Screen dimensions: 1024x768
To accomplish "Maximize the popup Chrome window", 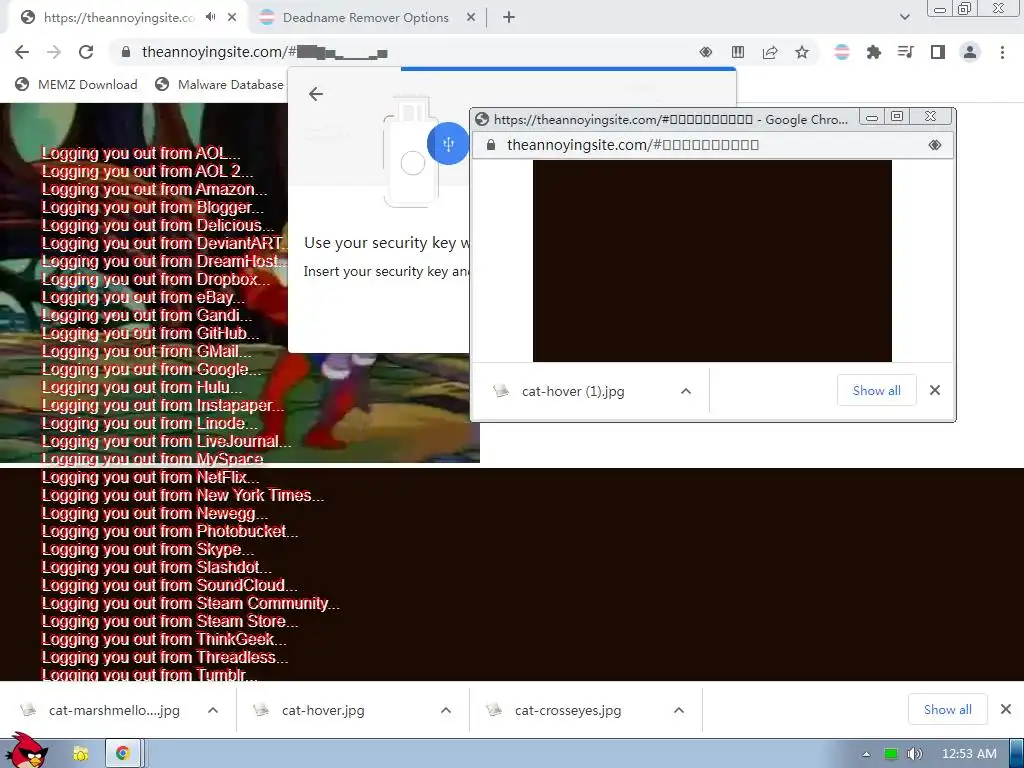I will coord(897,117).
